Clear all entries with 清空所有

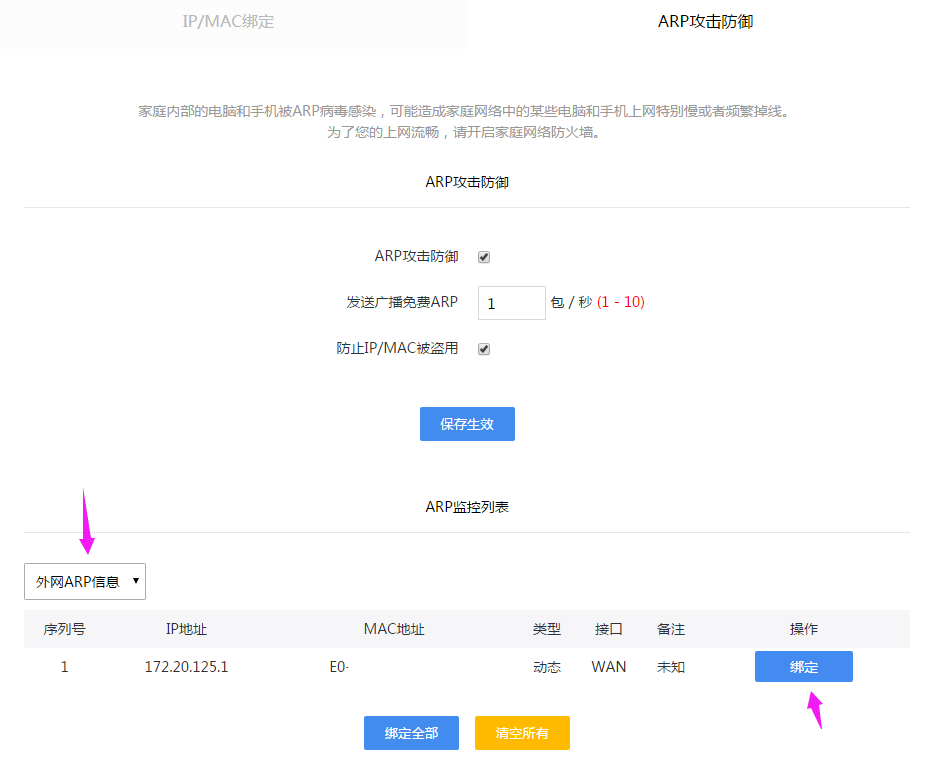click(522, 733)
